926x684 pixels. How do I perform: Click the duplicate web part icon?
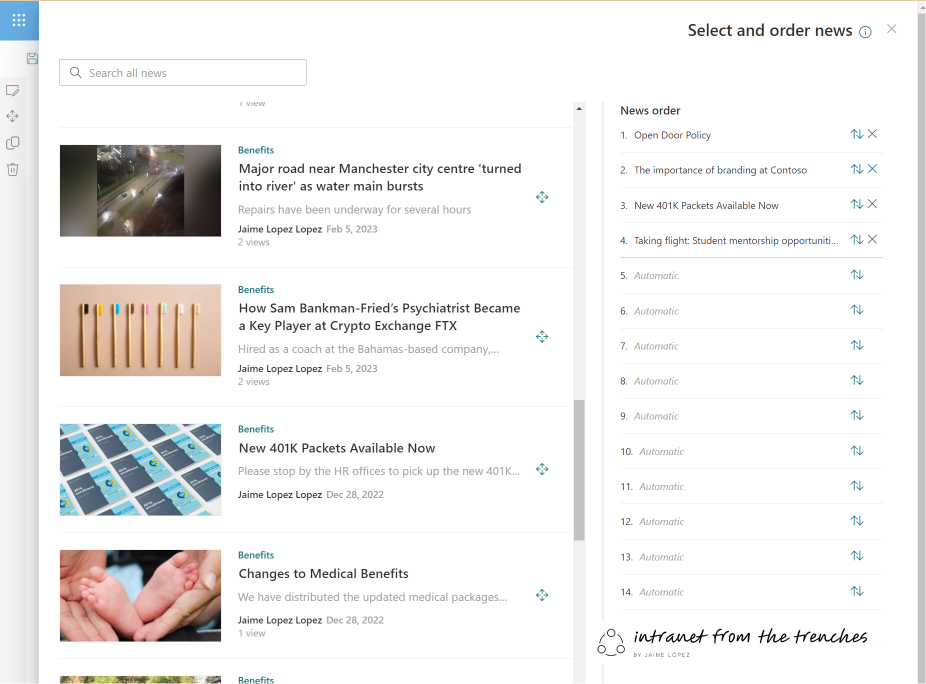coord(13,143)
